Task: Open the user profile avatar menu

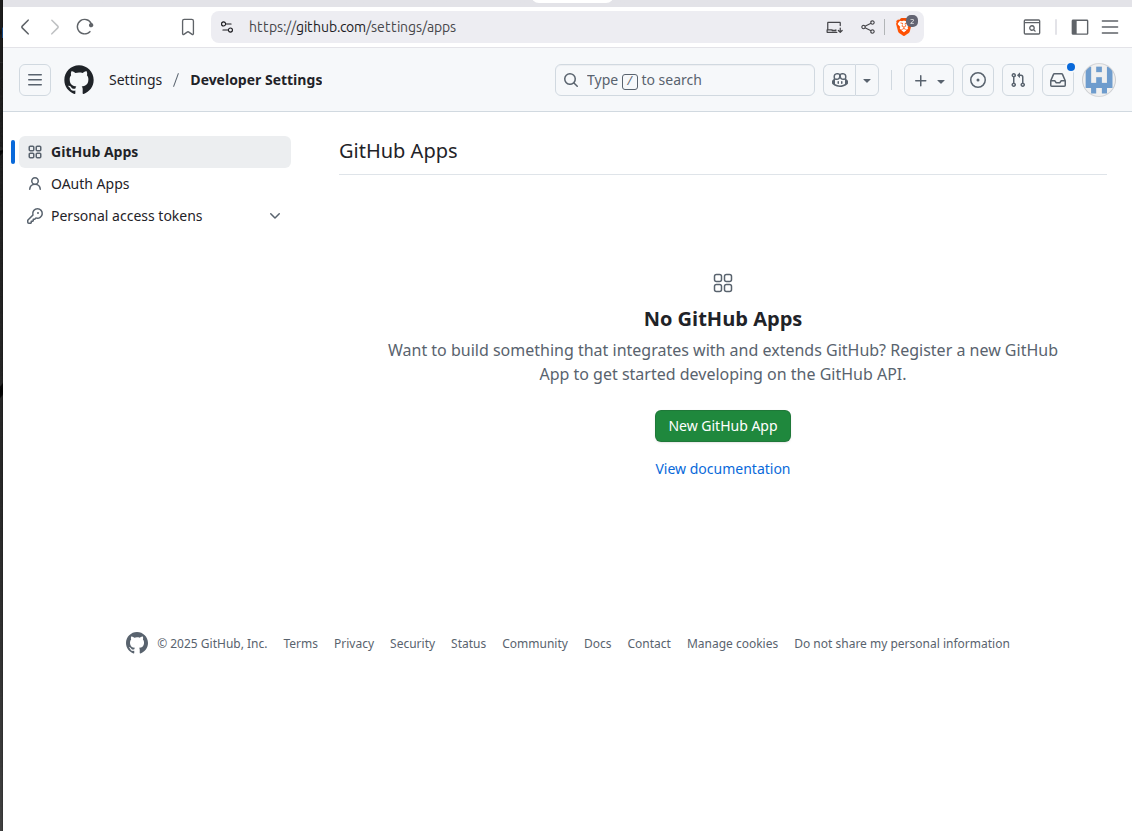Action: [1098, 80]
